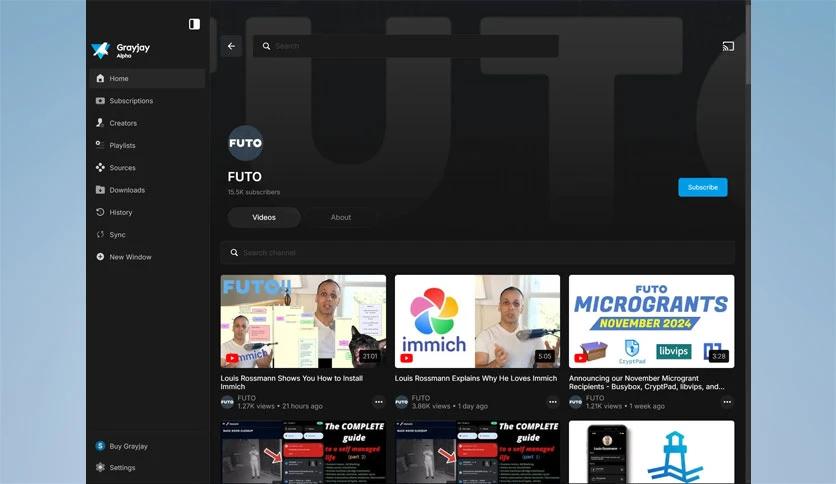836x484 pixels.
Task: Select the Videos tab
Action: 264,217
